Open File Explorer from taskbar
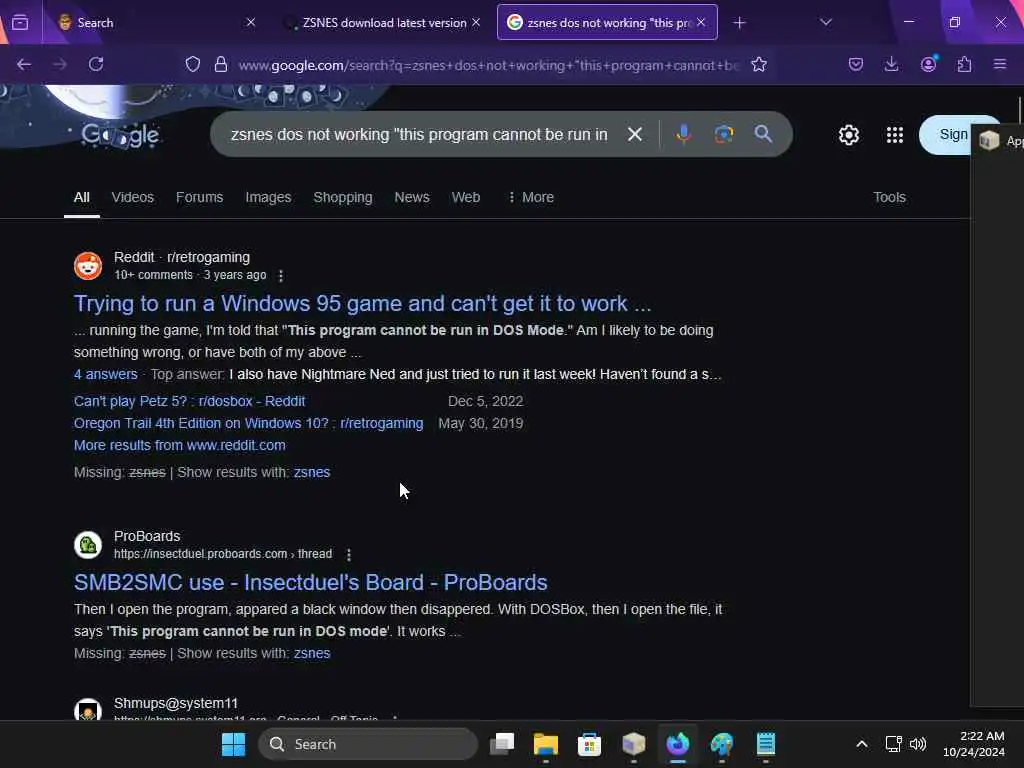Screen dimensions: 1024x768 [545, 744]
